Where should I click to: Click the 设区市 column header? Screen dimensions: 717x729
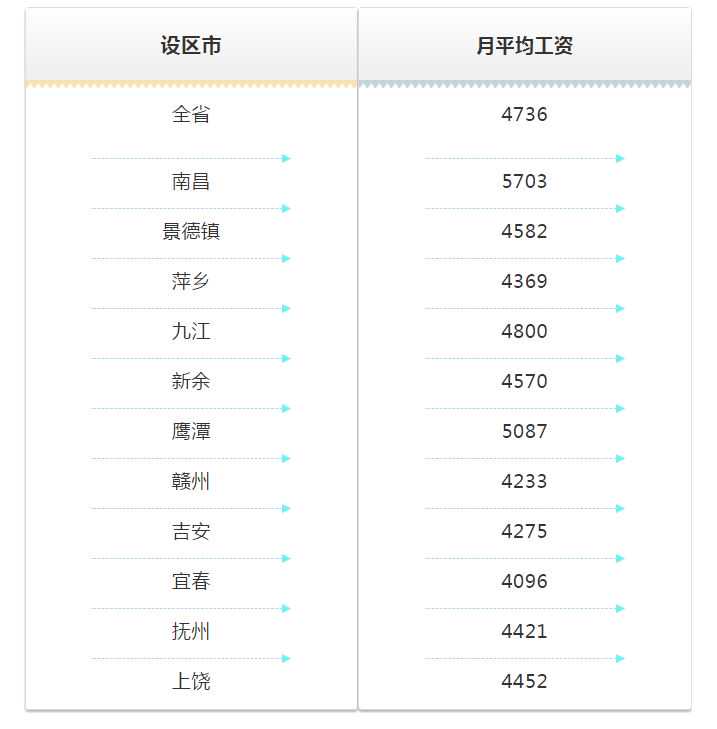[190, 46]
